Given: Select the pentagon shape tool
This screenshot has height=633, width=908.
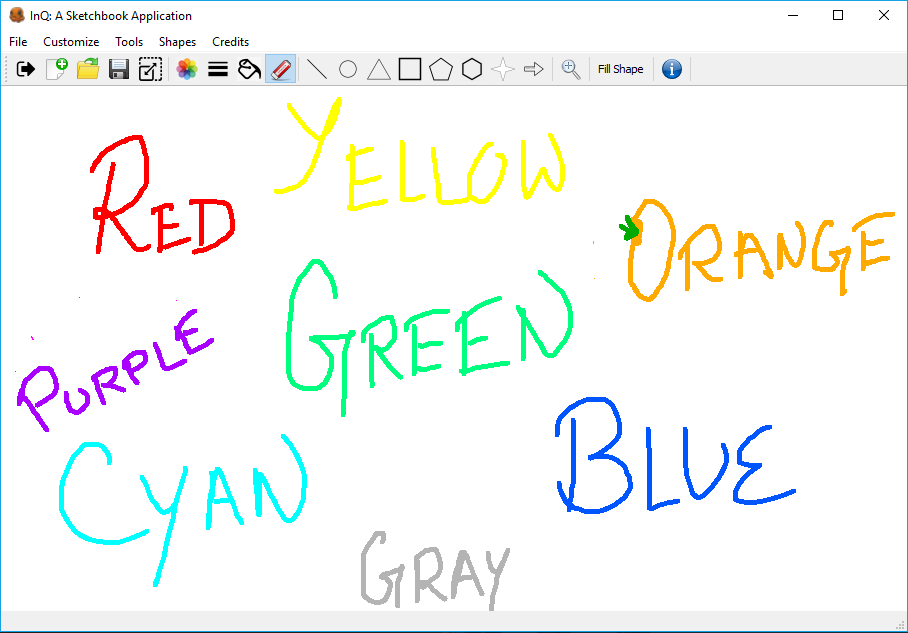Looking at the screenshot, I should pyautogui.click(x=441, y=69).
